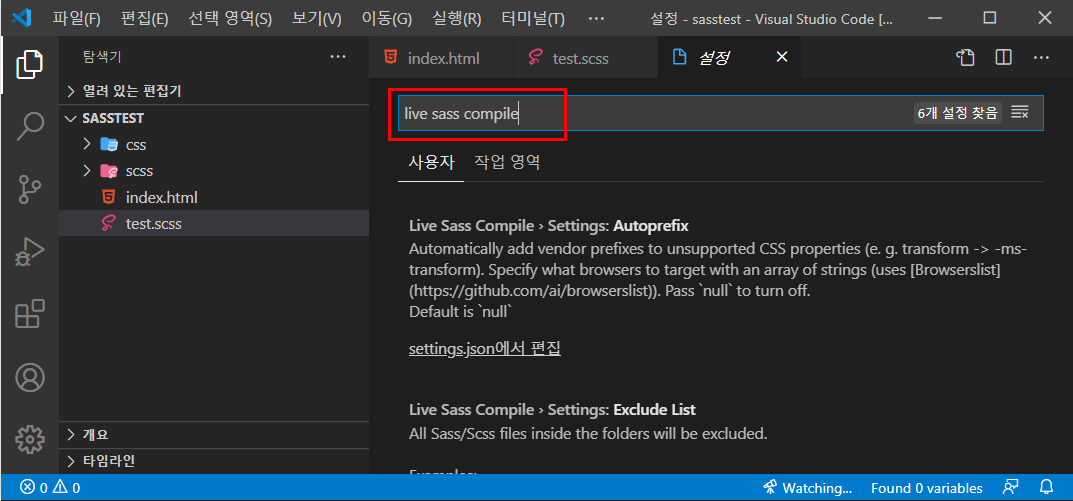The height and width of the screenshot is (501, 1073).
Task: Click the errors and warnings status indicator
Action: [50, 488]
